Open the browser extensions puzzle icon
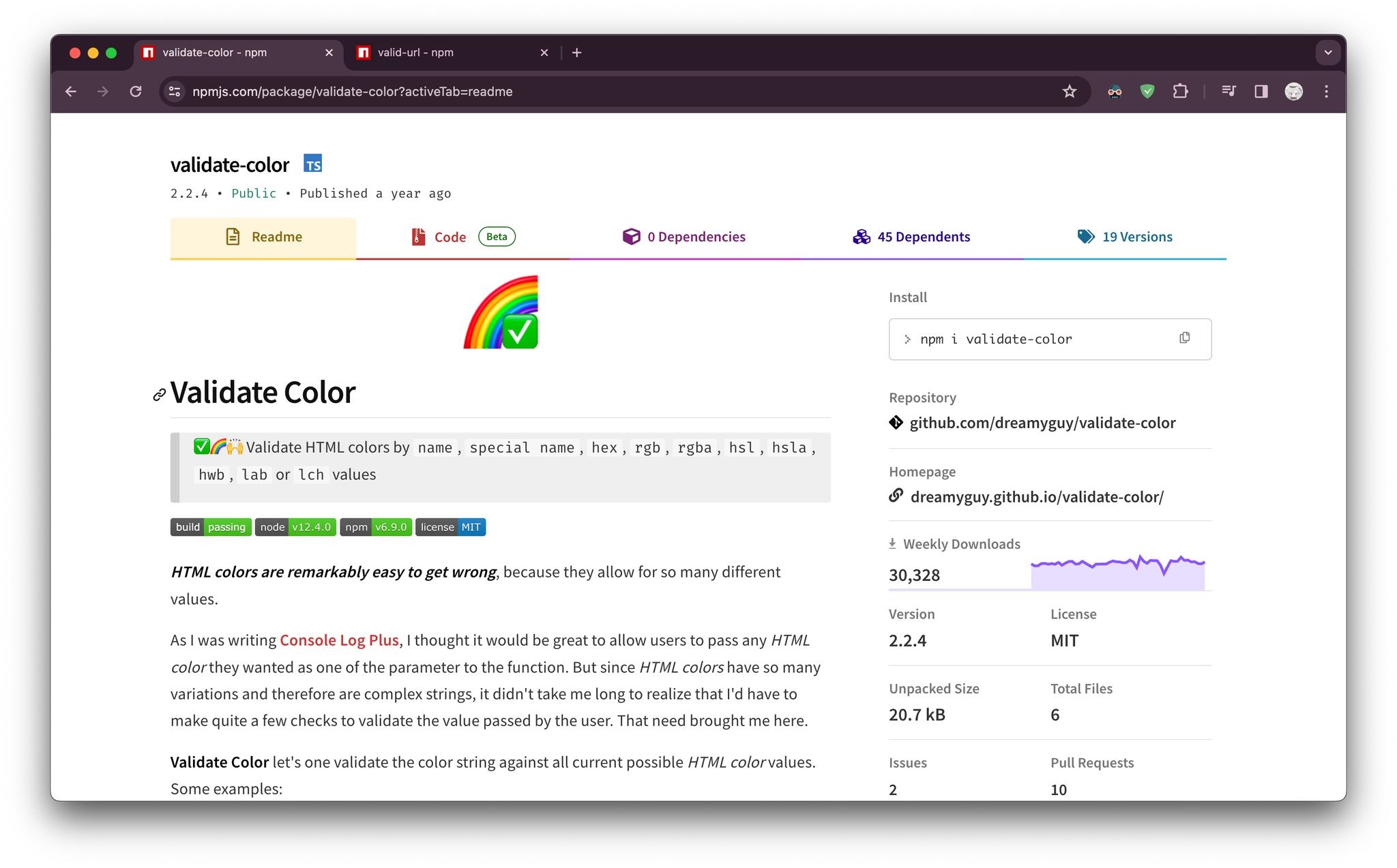This screenshot has width=1397, height=868. [1180, 91]
